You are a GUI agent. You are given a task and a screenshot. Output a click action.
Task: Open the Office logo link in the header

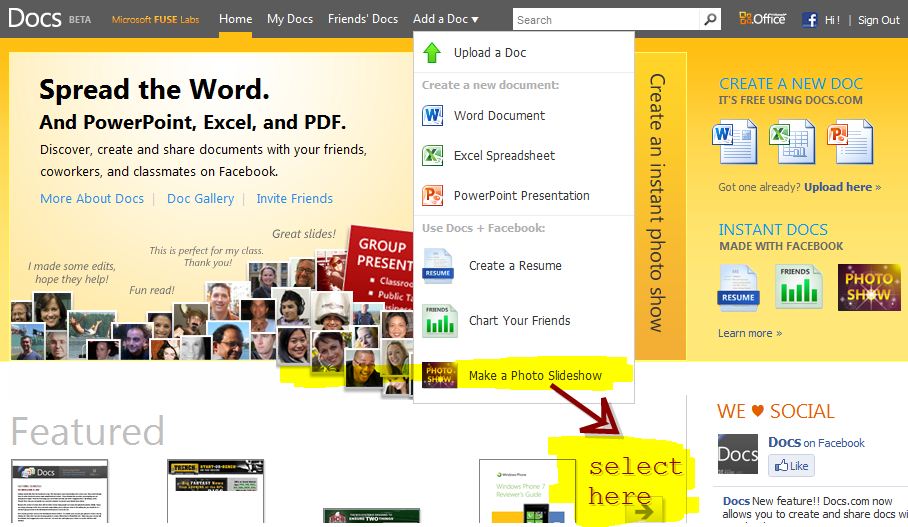pos(762,19)
